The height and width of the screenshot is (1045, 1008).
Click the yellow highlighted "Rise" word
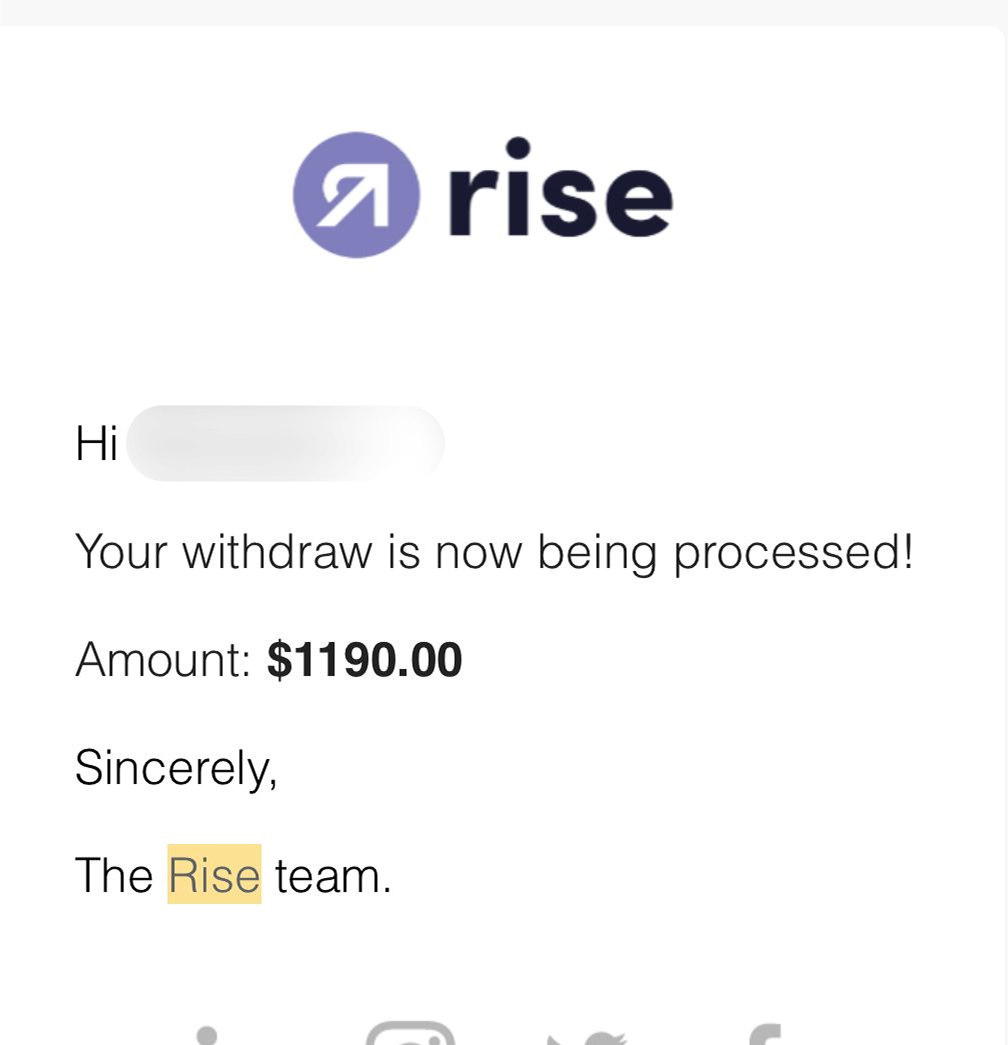(x=214, y=875)
